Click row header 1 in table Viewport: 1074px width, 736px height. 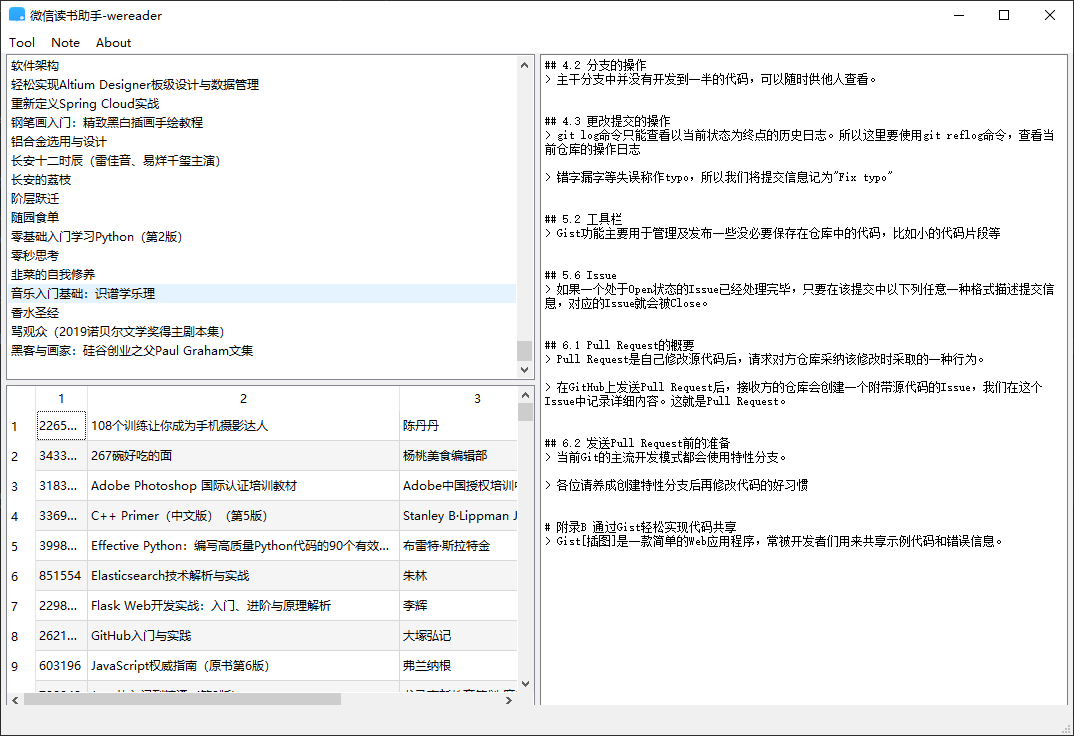tap(21, 426)
